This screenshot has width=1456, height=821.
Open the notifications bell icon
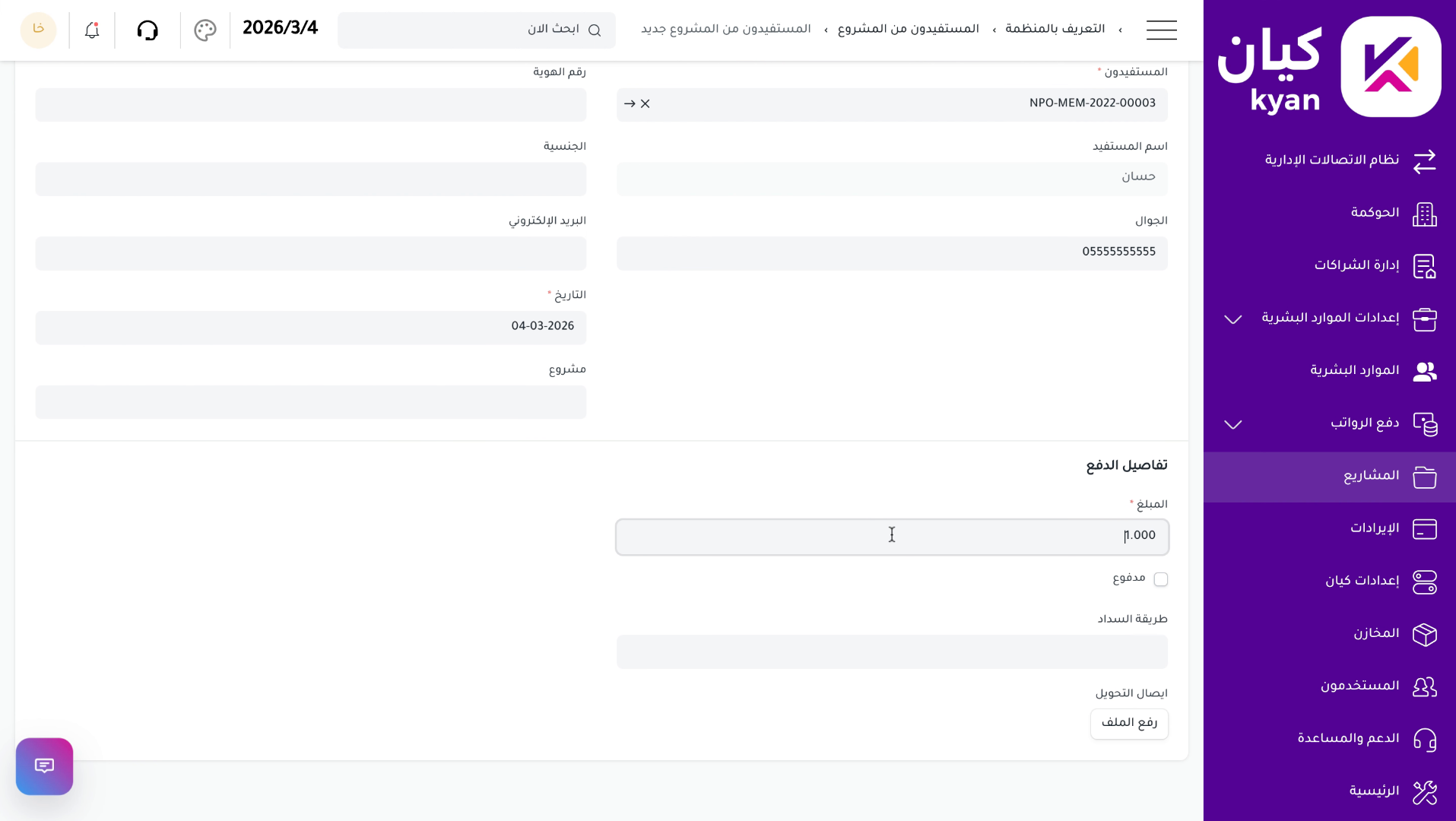[x=90, y=30]
